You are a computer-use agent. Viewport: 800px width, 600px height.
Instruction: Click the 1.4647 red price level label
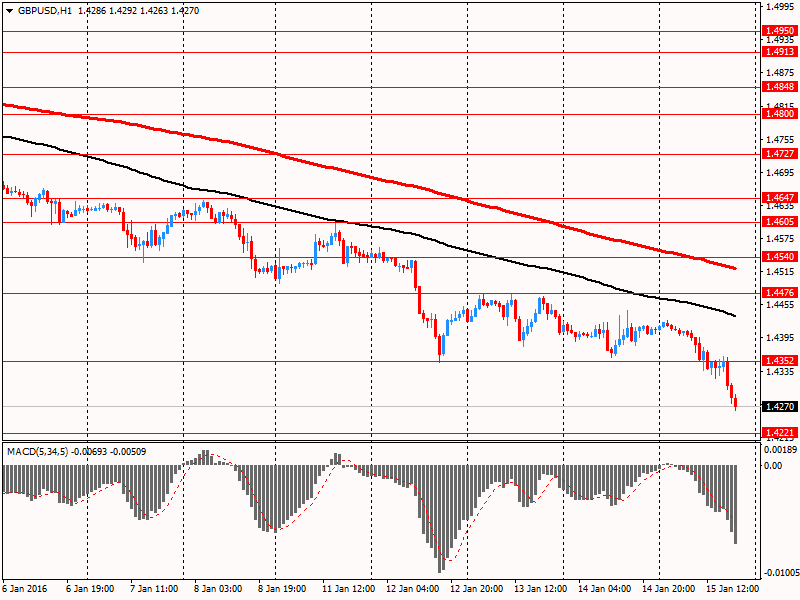pyautogui.click(x=780, y=197)
